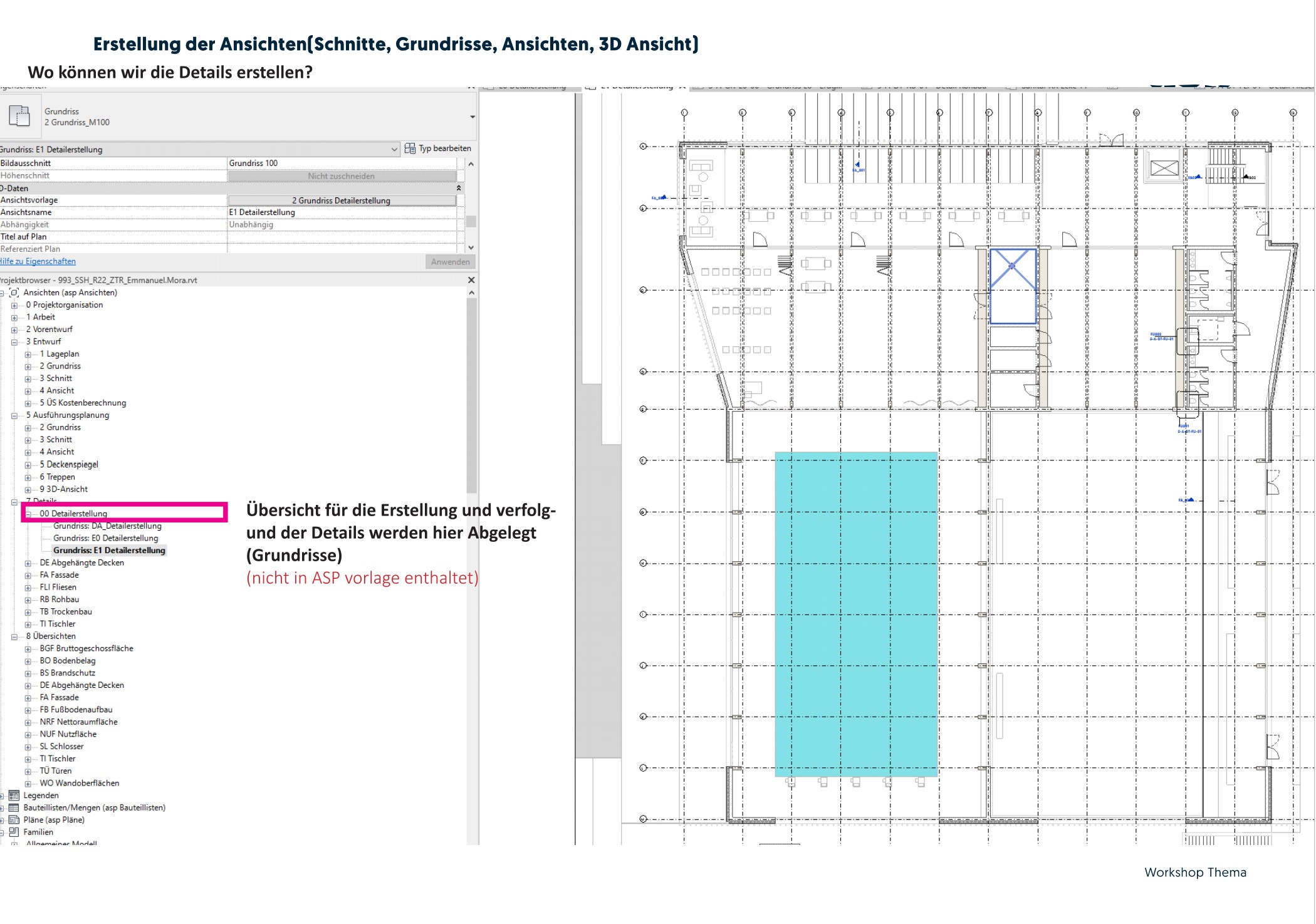The width and height of the screenshot is (1316, 924).
Task: Collapse the 5 Ausführungsplanung node
Action: [14, 416]
